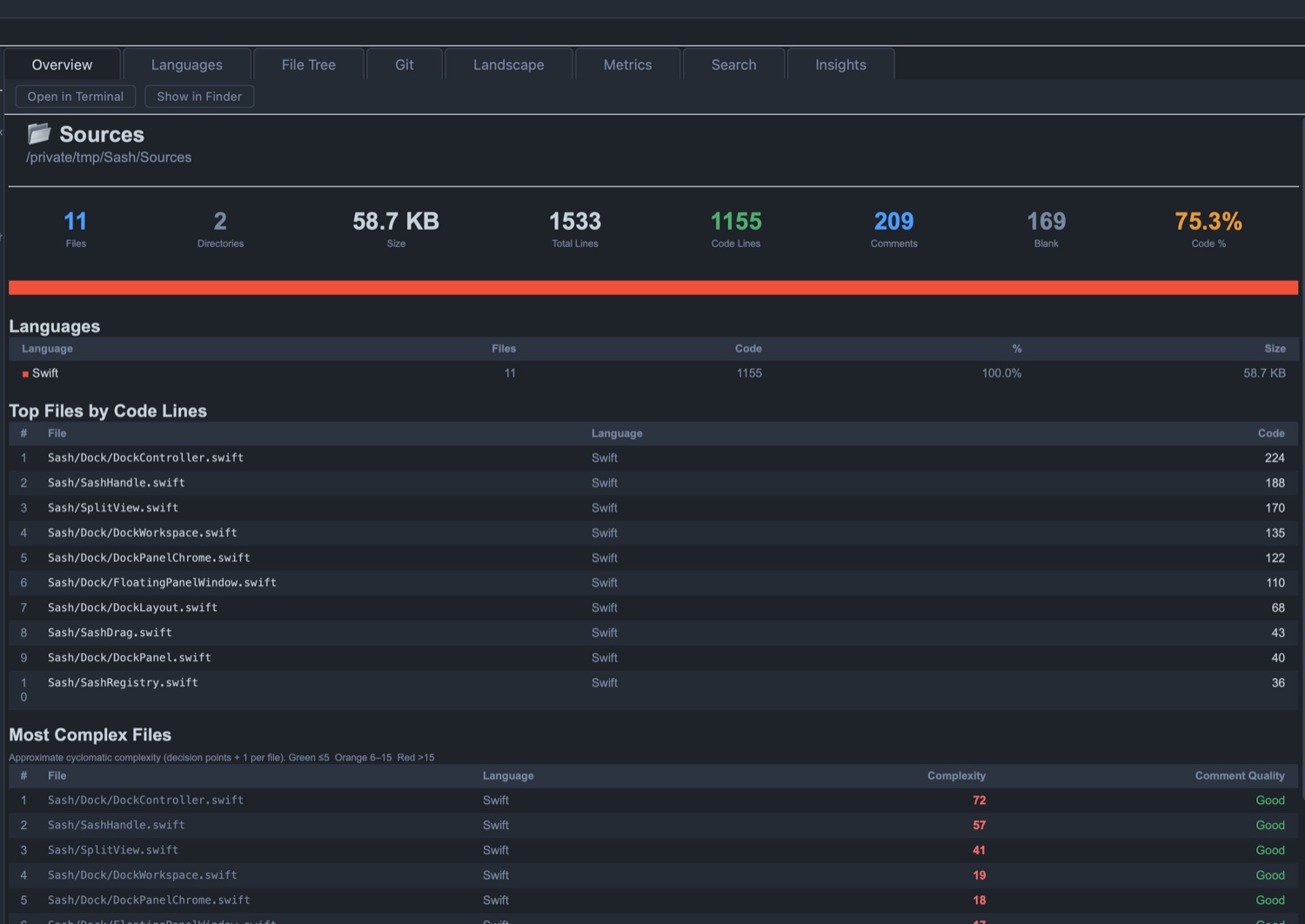Select FloatingPanelWindow.swift in Top Files table
The height and width of the screenshot is (924, 1305).
click(653, 583)
